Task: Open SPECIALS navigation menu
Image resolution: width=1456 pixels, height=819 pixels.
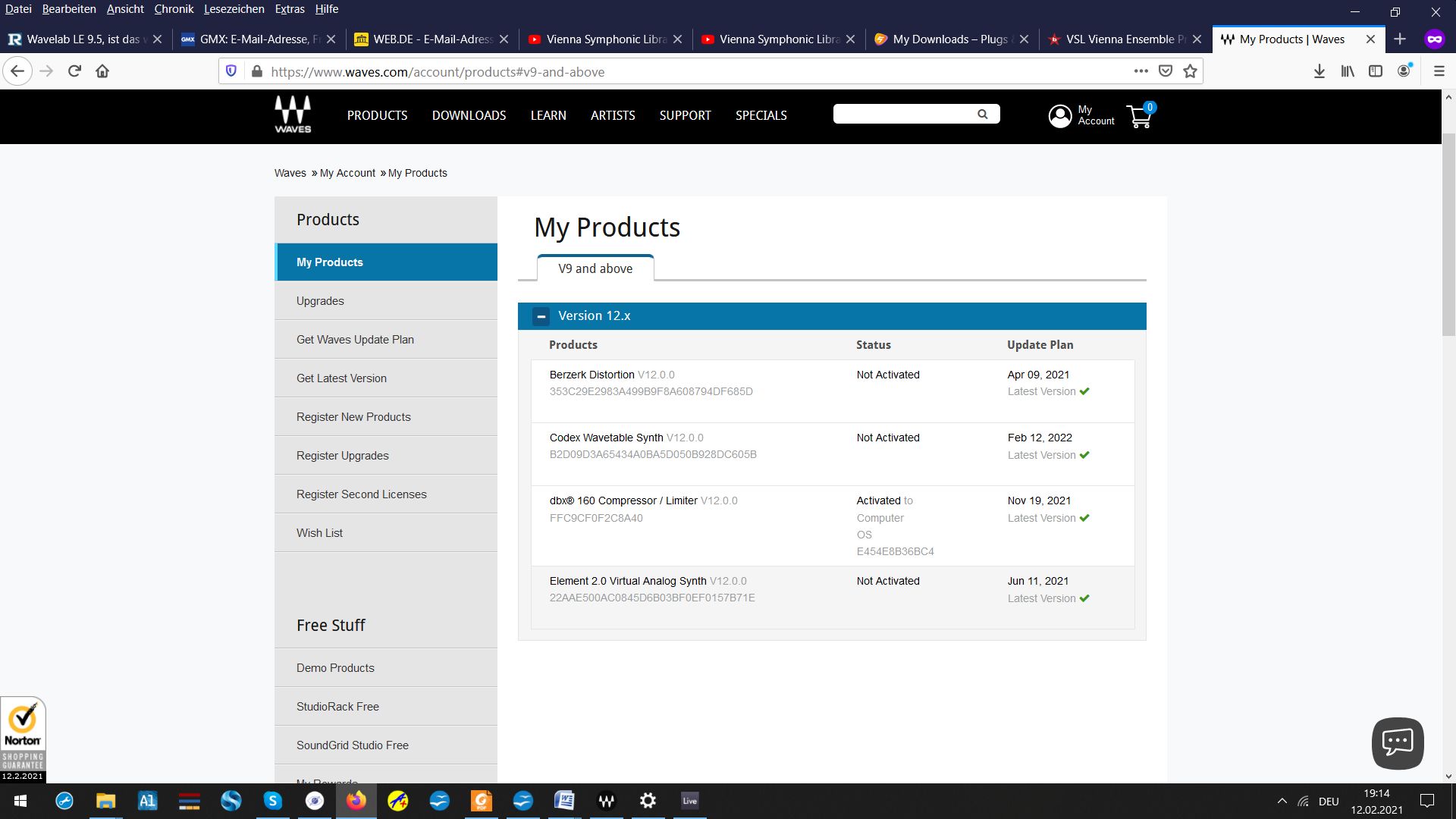Action: tap(761, 115)
